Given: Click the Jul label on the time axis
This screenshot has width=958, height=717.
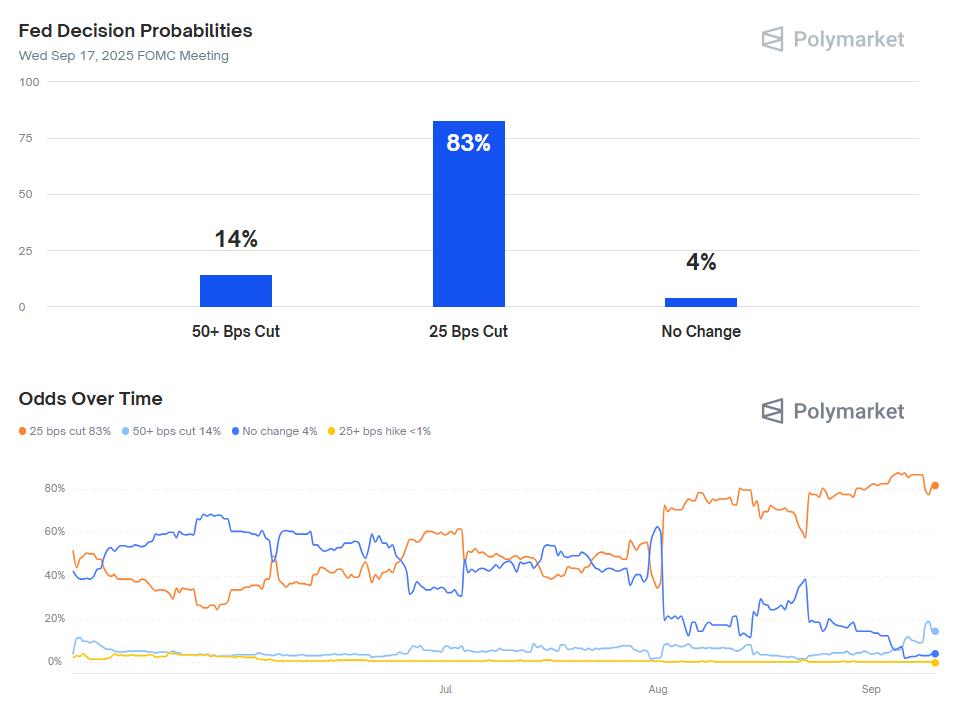Looking at the screenshot, I should [x=446, y=690].
